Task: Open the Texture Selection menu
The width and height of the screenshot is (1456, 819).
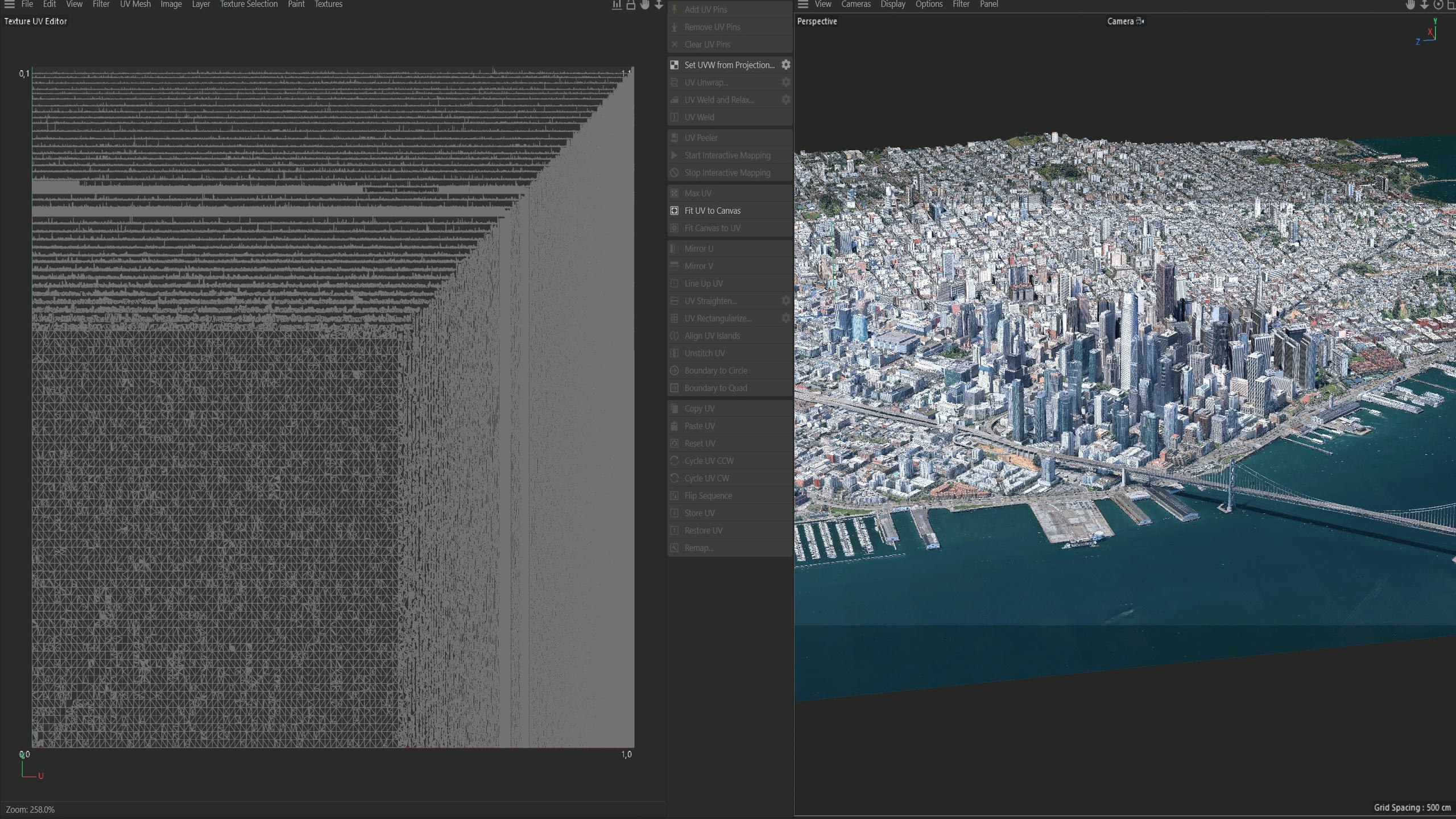Action: pyautogui.click(x=249, y=5)
